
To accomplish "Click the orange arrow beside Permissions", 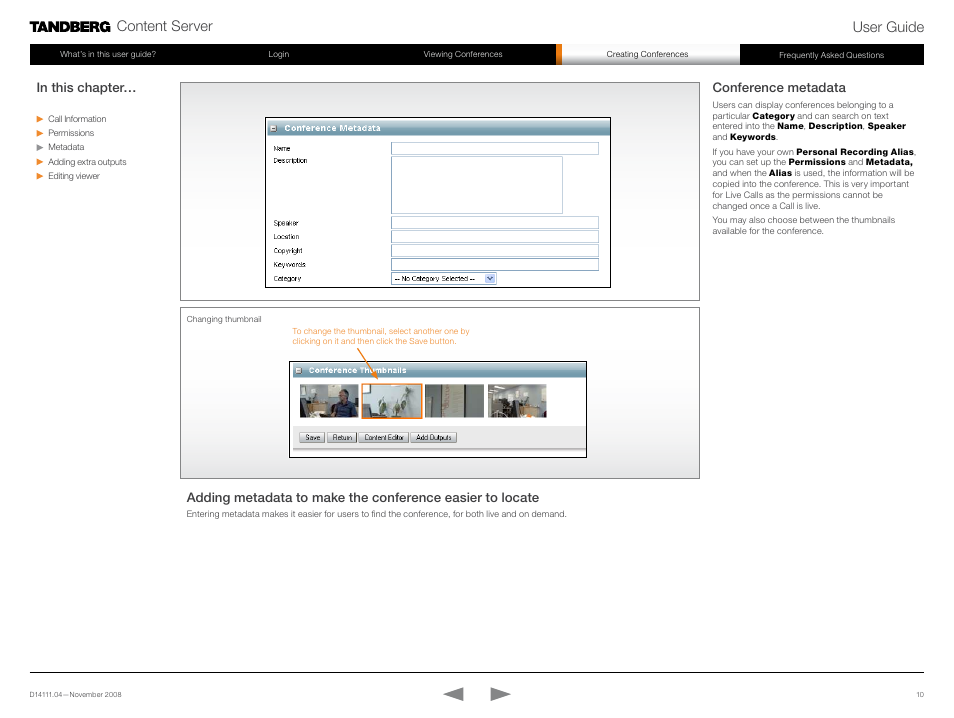I will [40, 133].
